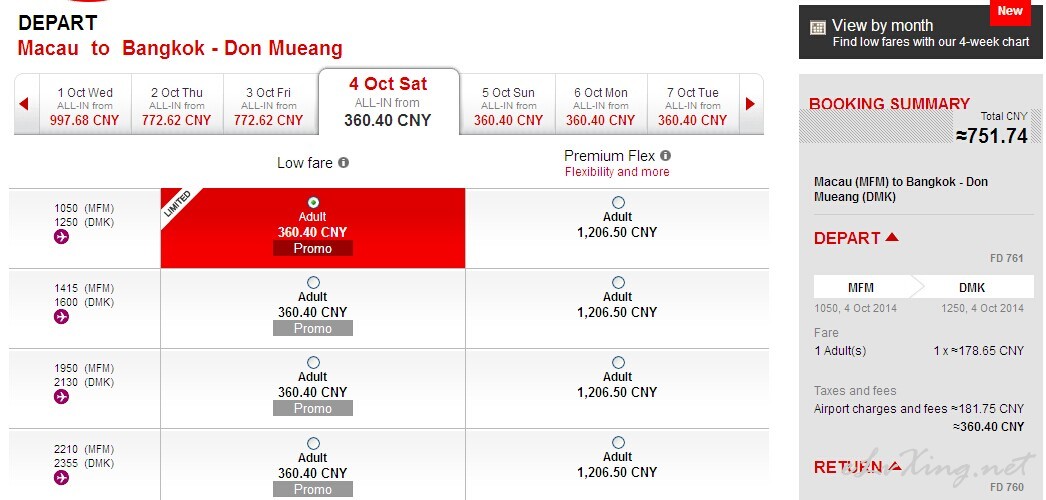Select Low fare radio for 1415 flight

313,283
